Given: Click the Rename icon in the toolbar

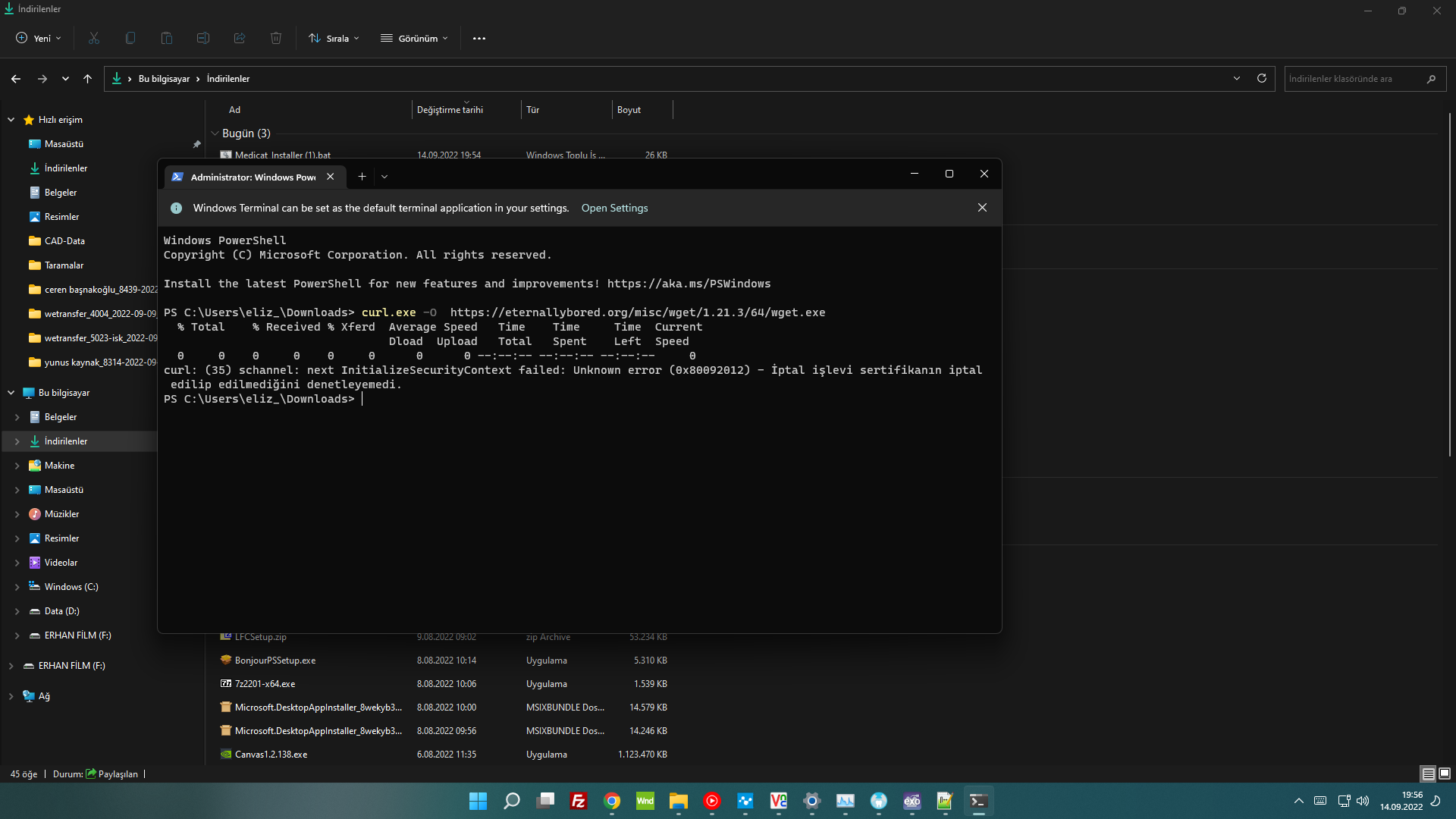Looking at the screenshot, I should [x=202, y=38].
